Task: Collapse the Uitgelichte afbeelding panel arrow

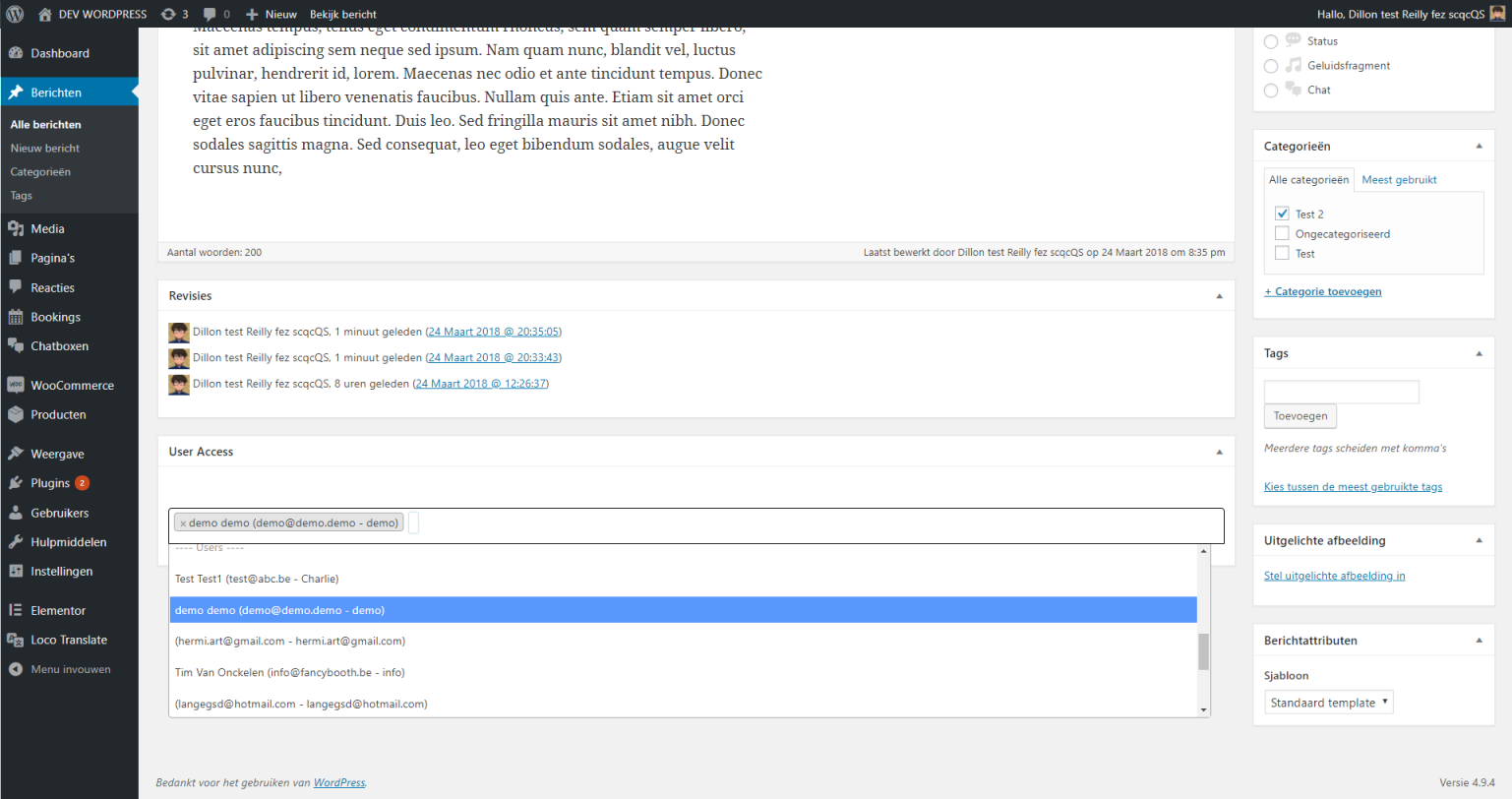Action: 1479,540
